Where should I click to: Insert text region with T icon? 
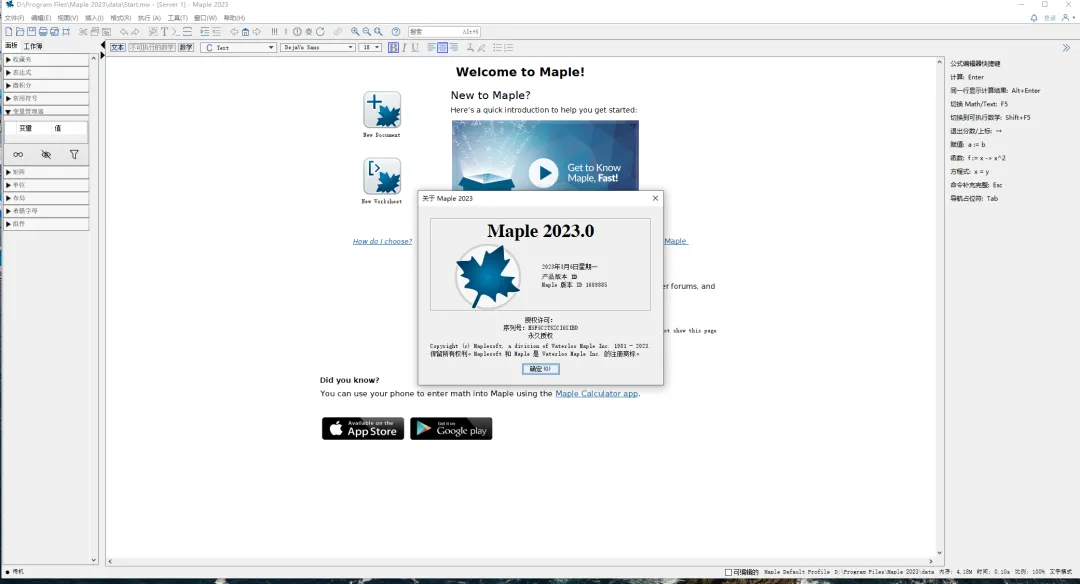tap(165, 32)
